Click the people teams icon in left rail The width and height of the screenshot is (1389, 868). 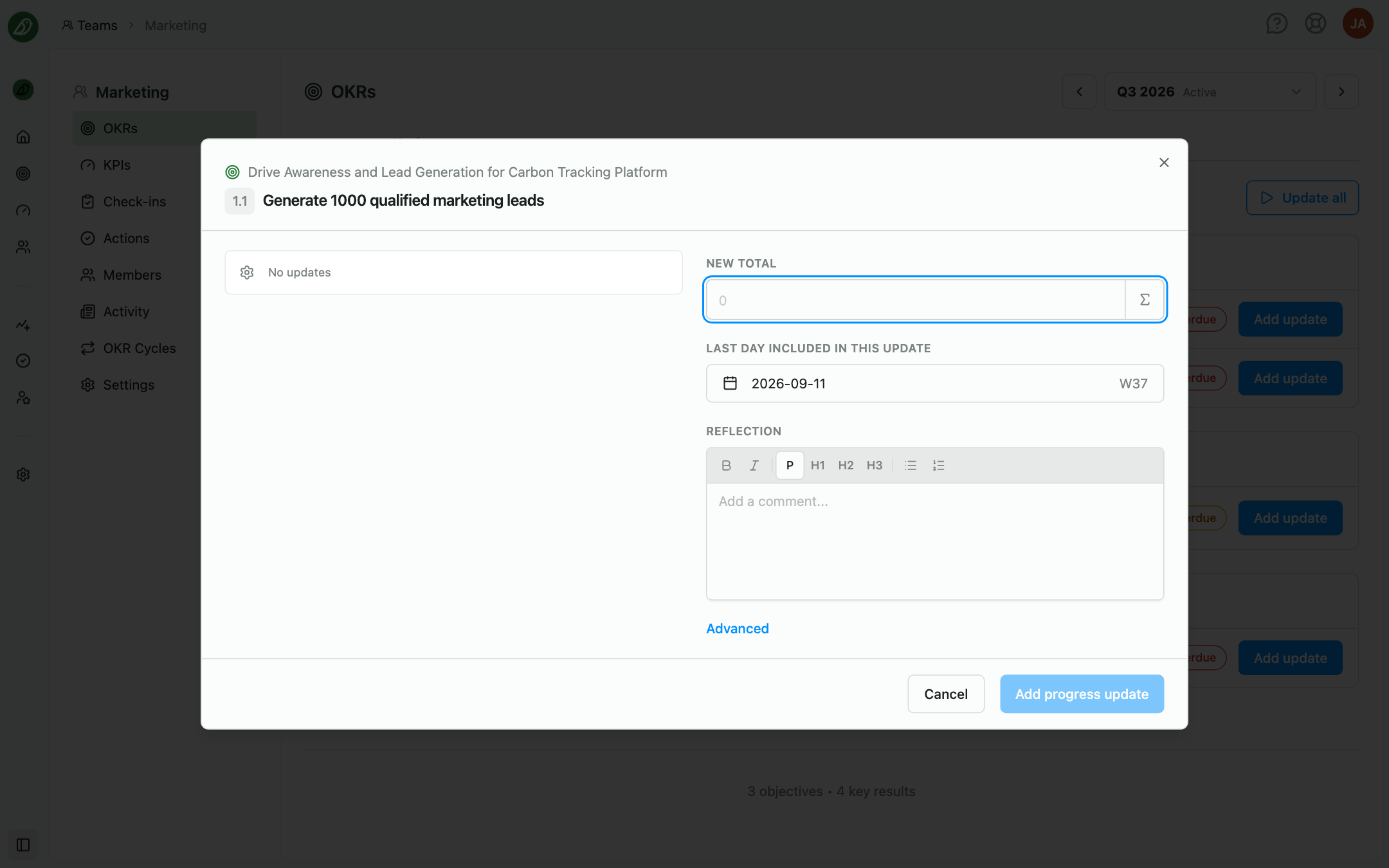pyautogui.click(x=23, y=247)
